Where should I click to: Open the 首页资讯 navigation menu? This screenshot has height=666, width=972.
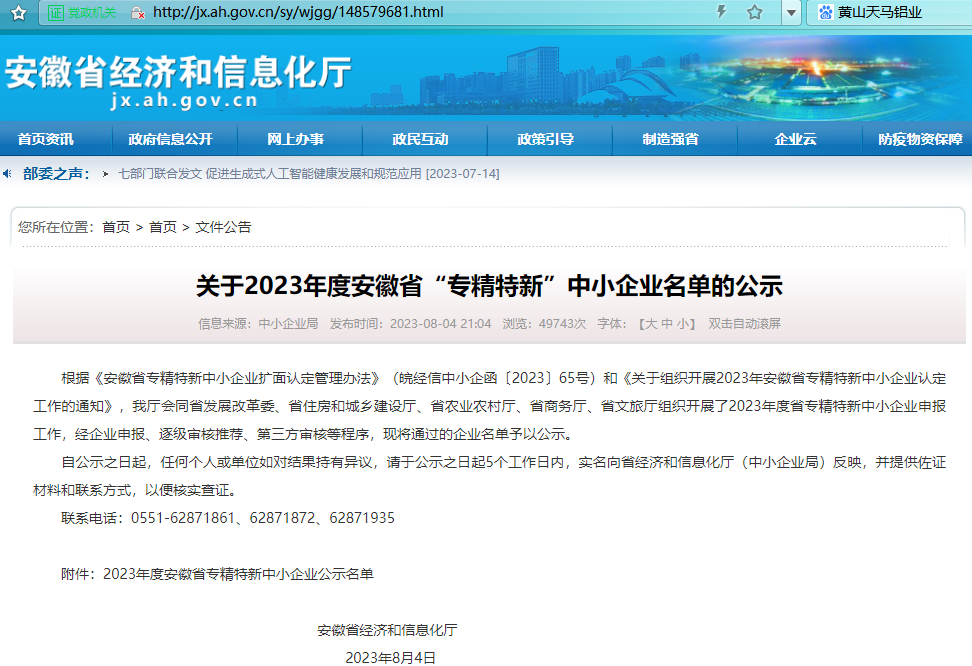tap(45, 140)
